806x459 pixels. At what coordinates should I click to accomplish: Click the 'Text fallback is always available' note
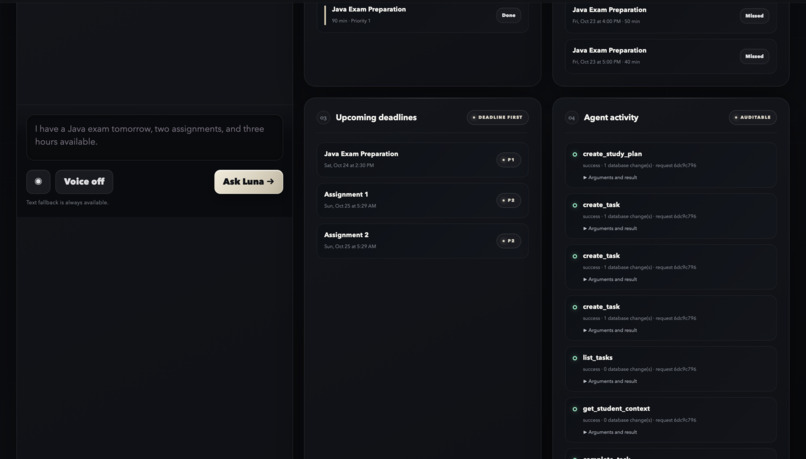click(67, 203)
